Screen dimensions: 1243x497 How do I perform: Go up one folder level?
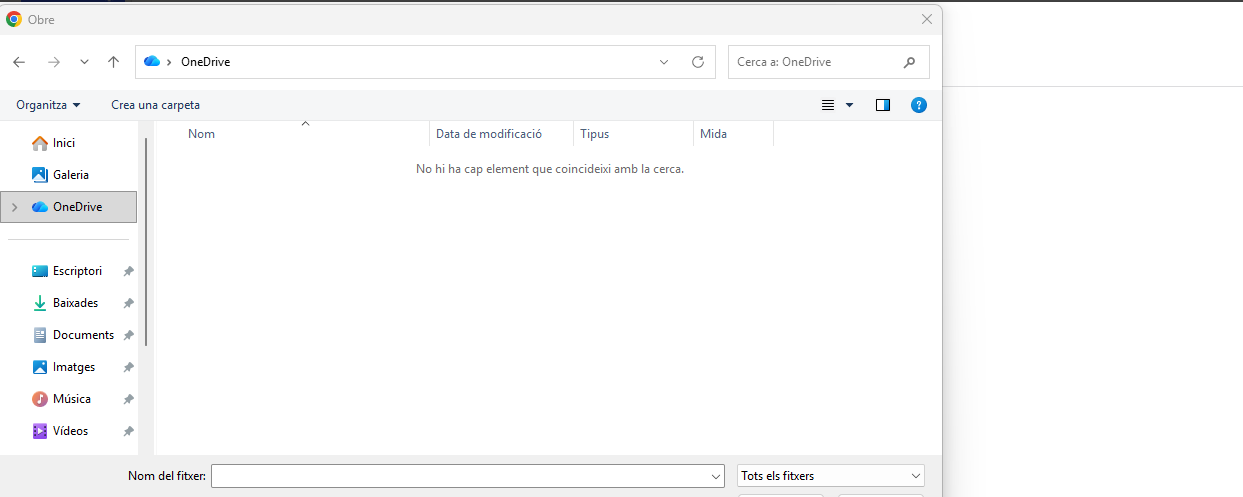point(113,62)
